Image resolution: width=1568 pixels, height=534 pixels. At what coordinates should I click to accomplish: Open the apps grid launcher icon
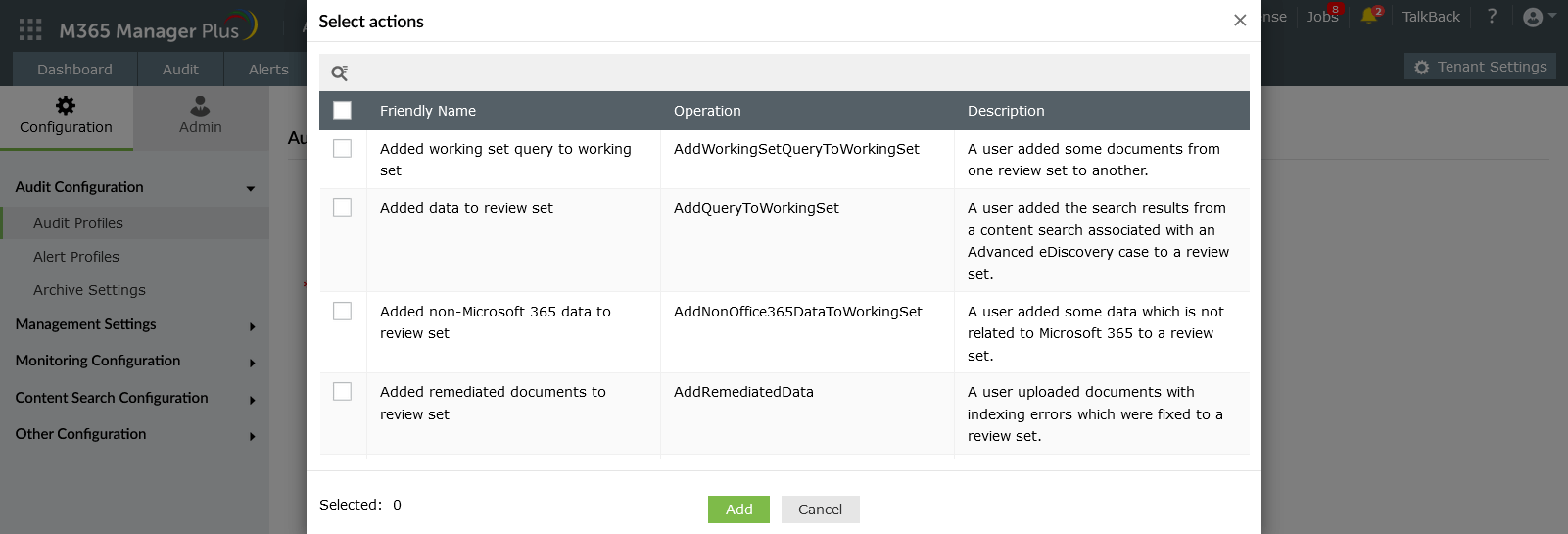(30, 30)
